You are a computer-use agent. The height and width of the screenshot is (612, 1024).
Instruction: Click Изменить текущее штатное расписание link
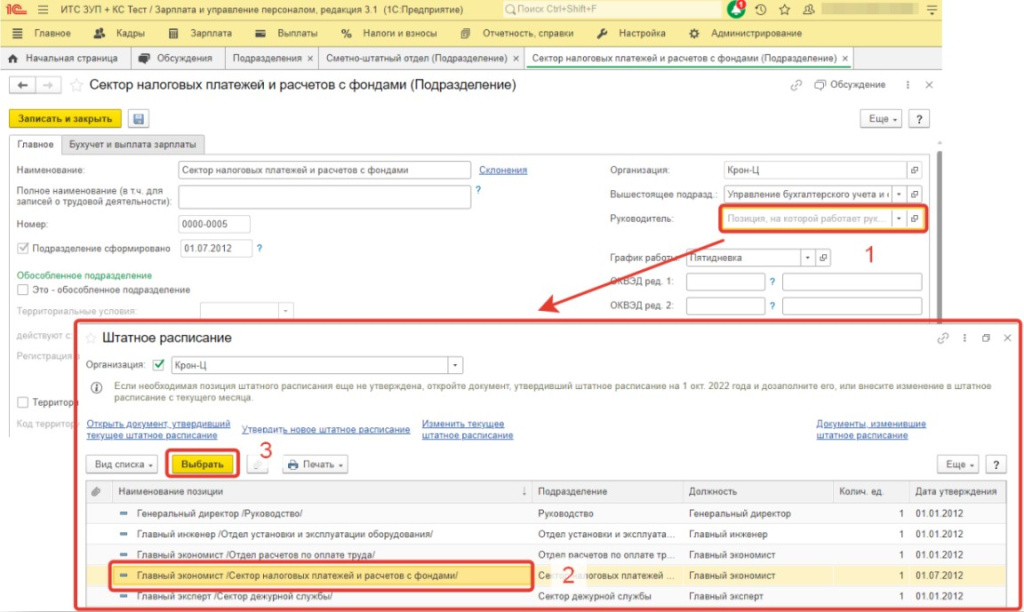[x=468, y=429]
